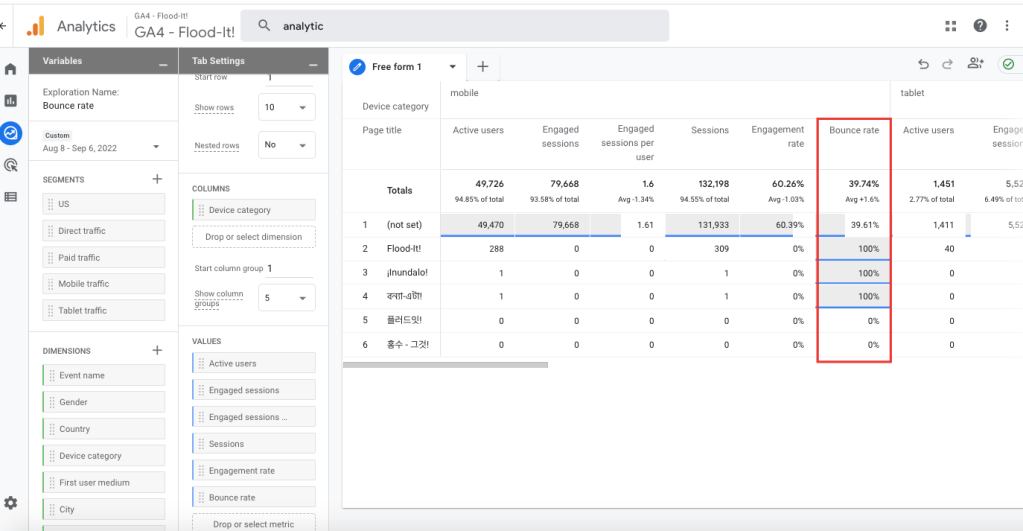
Task: Minimize the Variables panel
Action: [163, 64]
